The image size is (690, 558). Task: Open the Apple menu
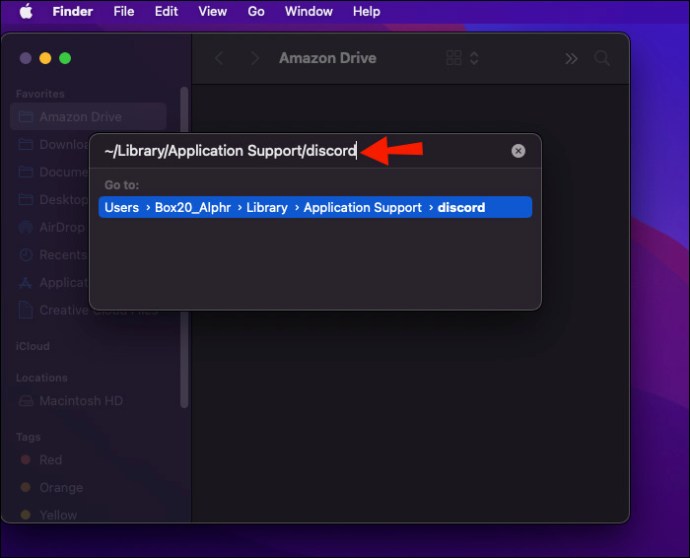coord(26,11)
